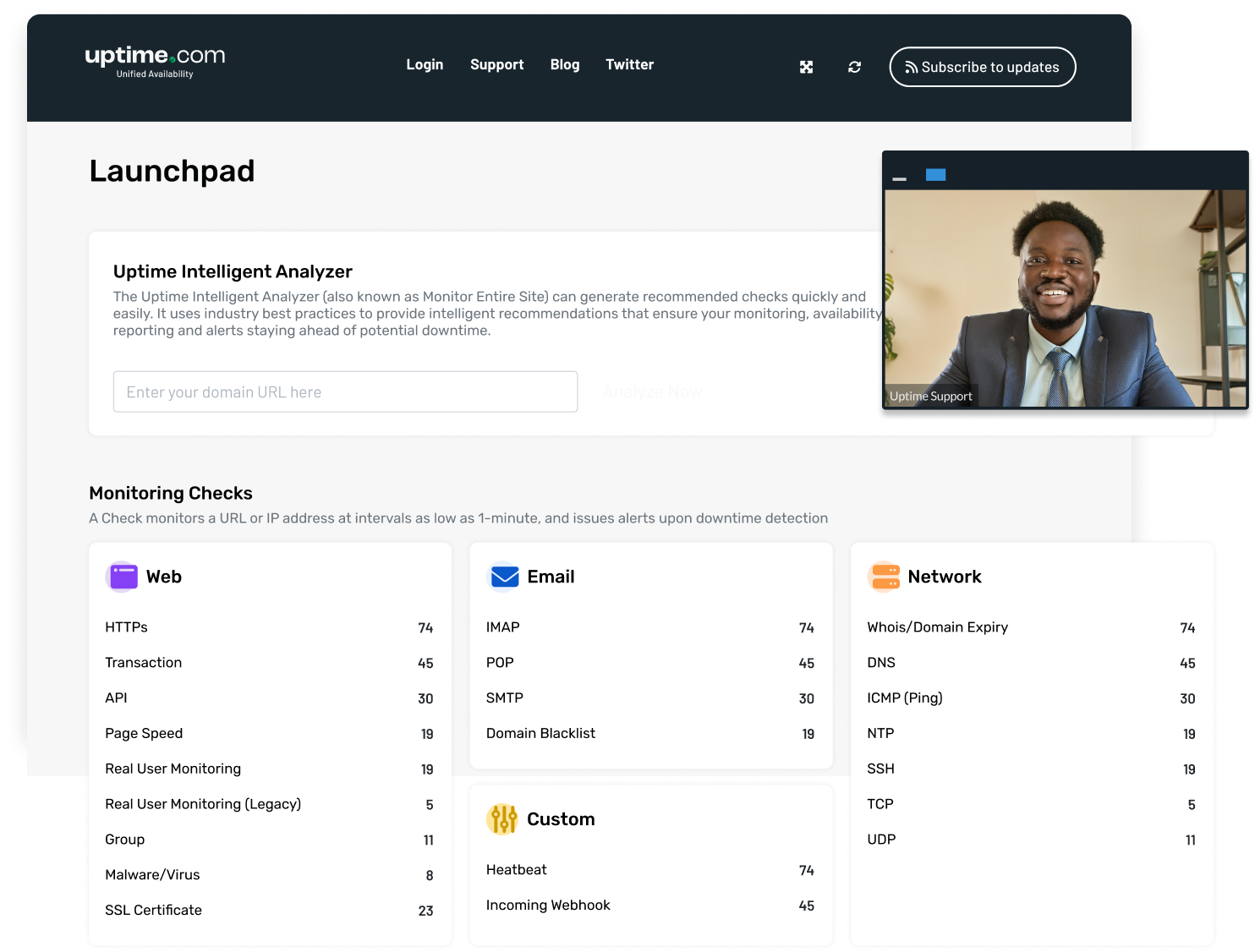Viewport: 1255px width, 952px height.
Task: Select the Incoming Webhook check
Action: pos(650,905)
